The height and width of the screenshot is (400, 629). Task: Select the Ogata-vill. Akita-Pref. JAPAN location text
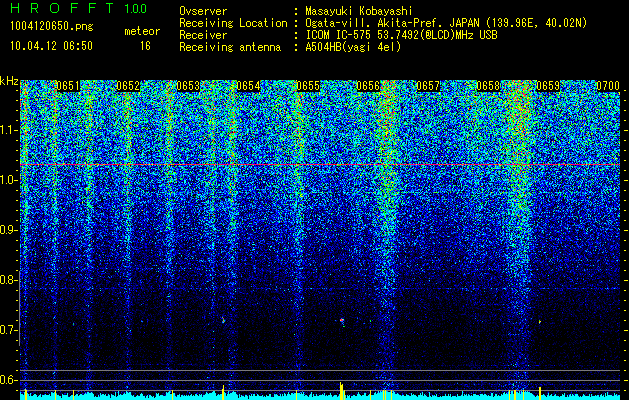446,23
